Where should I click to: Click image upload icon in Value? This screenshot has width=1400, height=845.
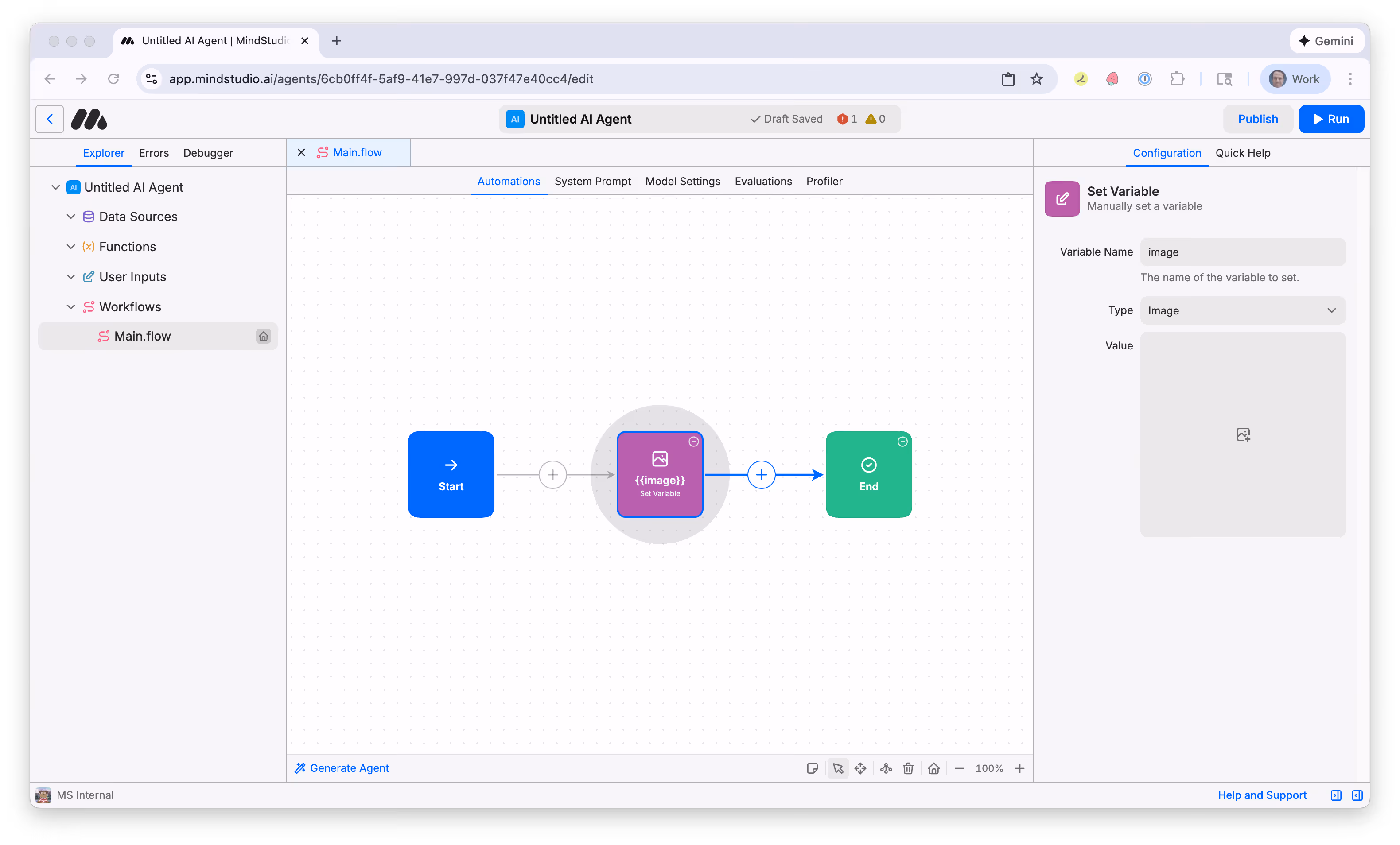click(1243, 434)
